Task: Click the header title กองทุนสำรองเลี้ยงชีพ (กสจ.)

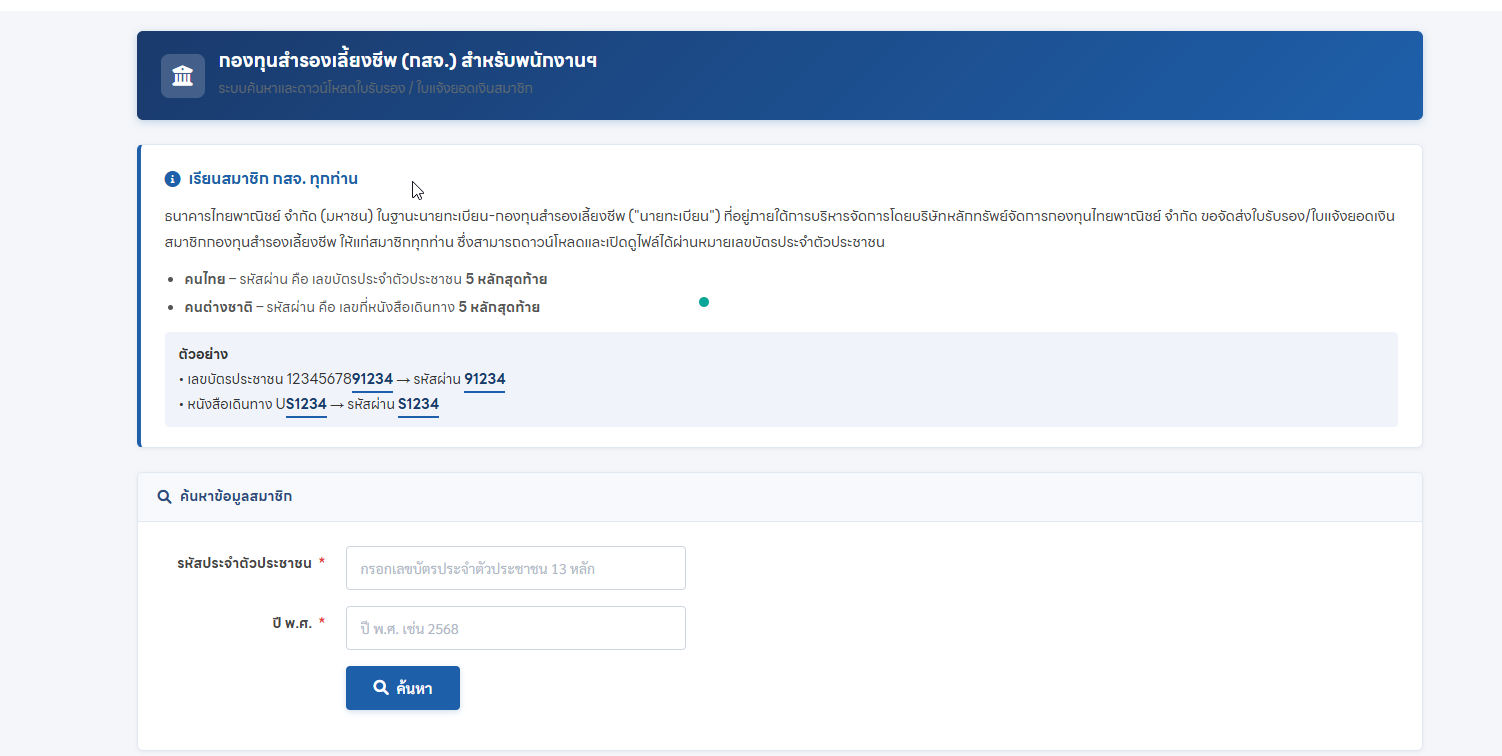Action: [x=408, y=61]
